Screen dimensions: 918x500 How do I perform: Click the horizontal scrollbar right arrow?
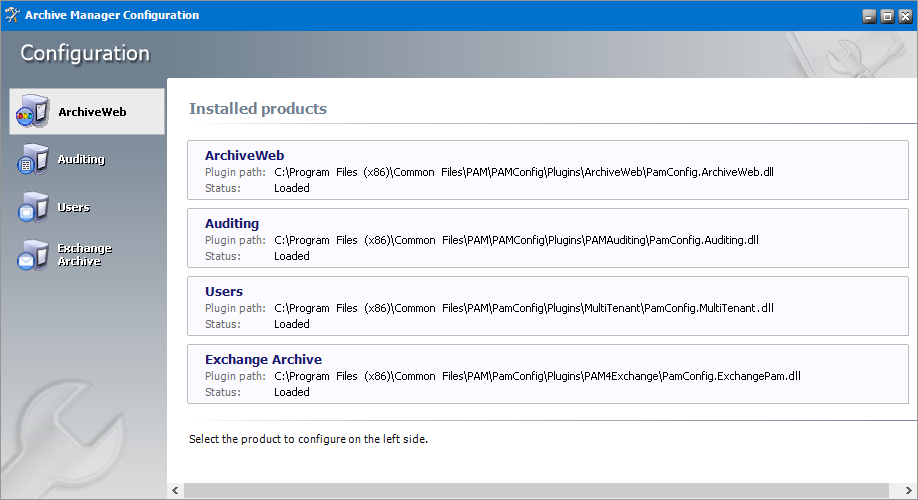point(909,491)
